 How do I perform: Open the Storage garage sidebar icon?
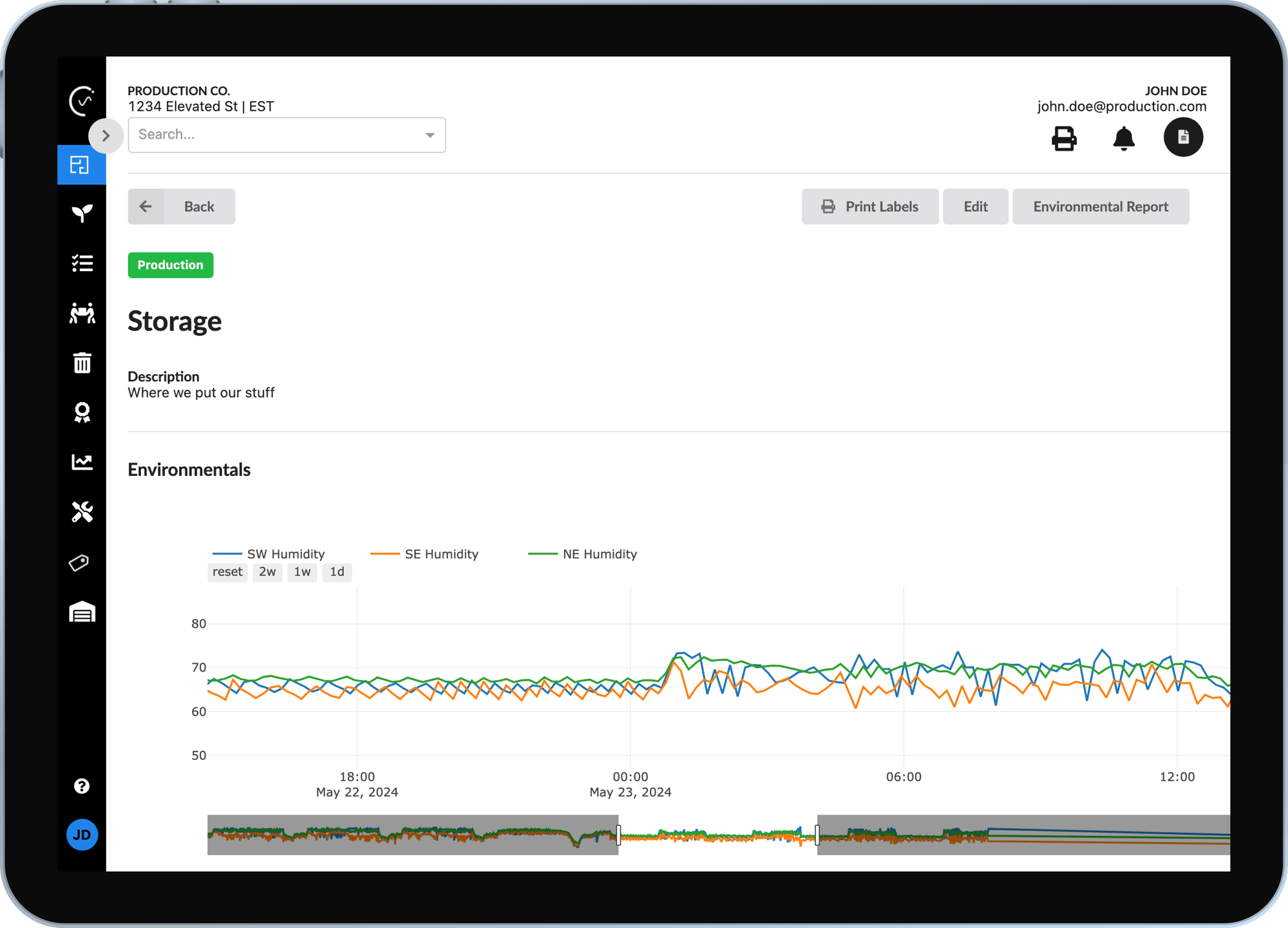pyautogui.click(x=81, y=611)
